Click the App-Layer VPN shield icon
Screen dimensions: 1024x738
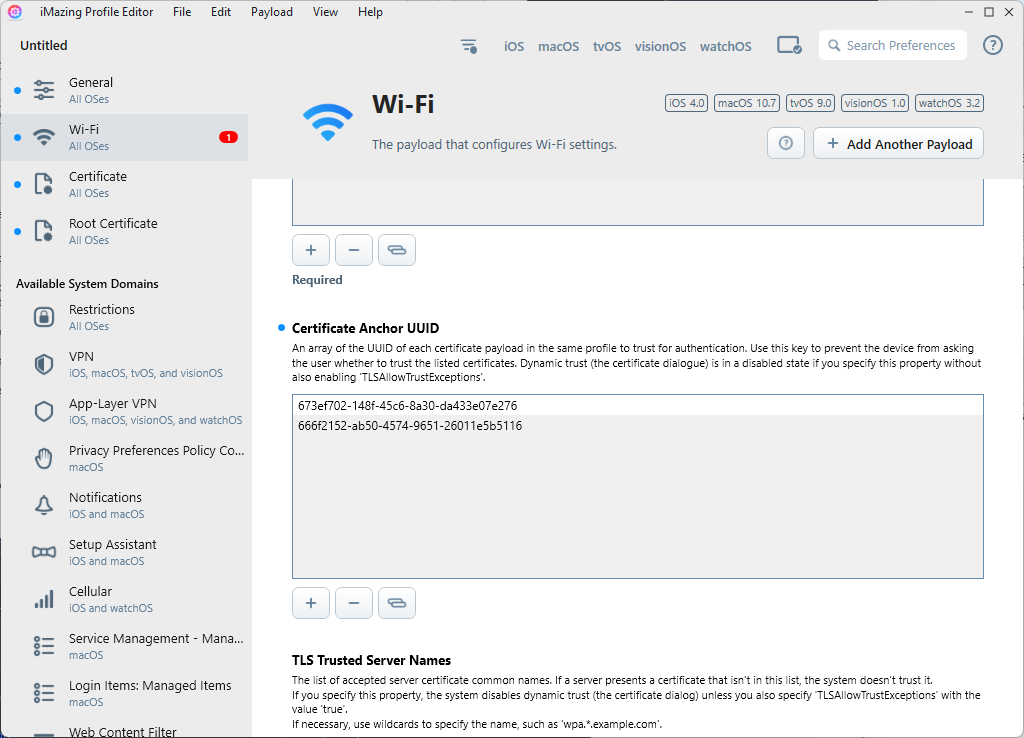pos(44,411)
